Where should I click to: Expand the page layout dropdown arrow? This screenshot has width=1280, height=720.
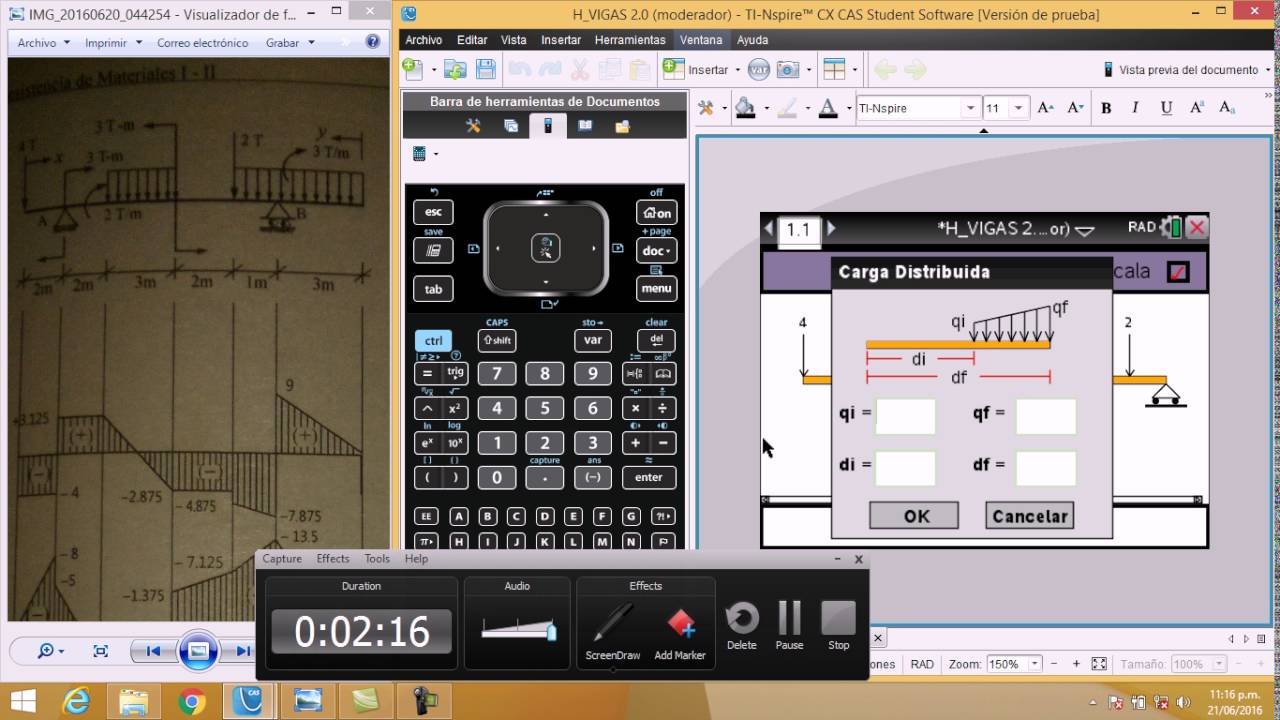coord(854,70)
